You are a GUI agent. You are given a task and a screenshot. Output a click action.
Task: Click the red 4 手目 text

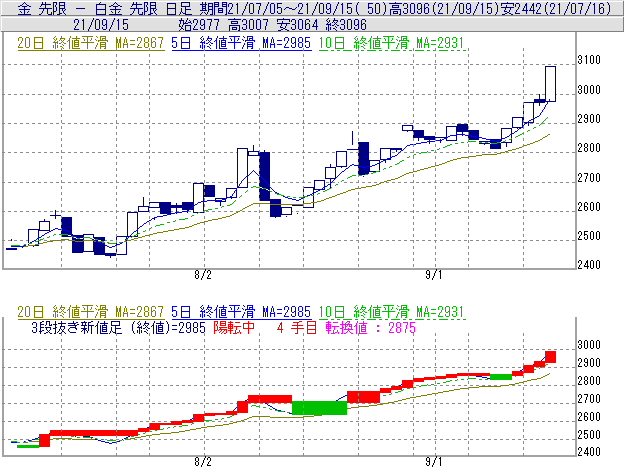pyautogui.click(x=297, y=328)
